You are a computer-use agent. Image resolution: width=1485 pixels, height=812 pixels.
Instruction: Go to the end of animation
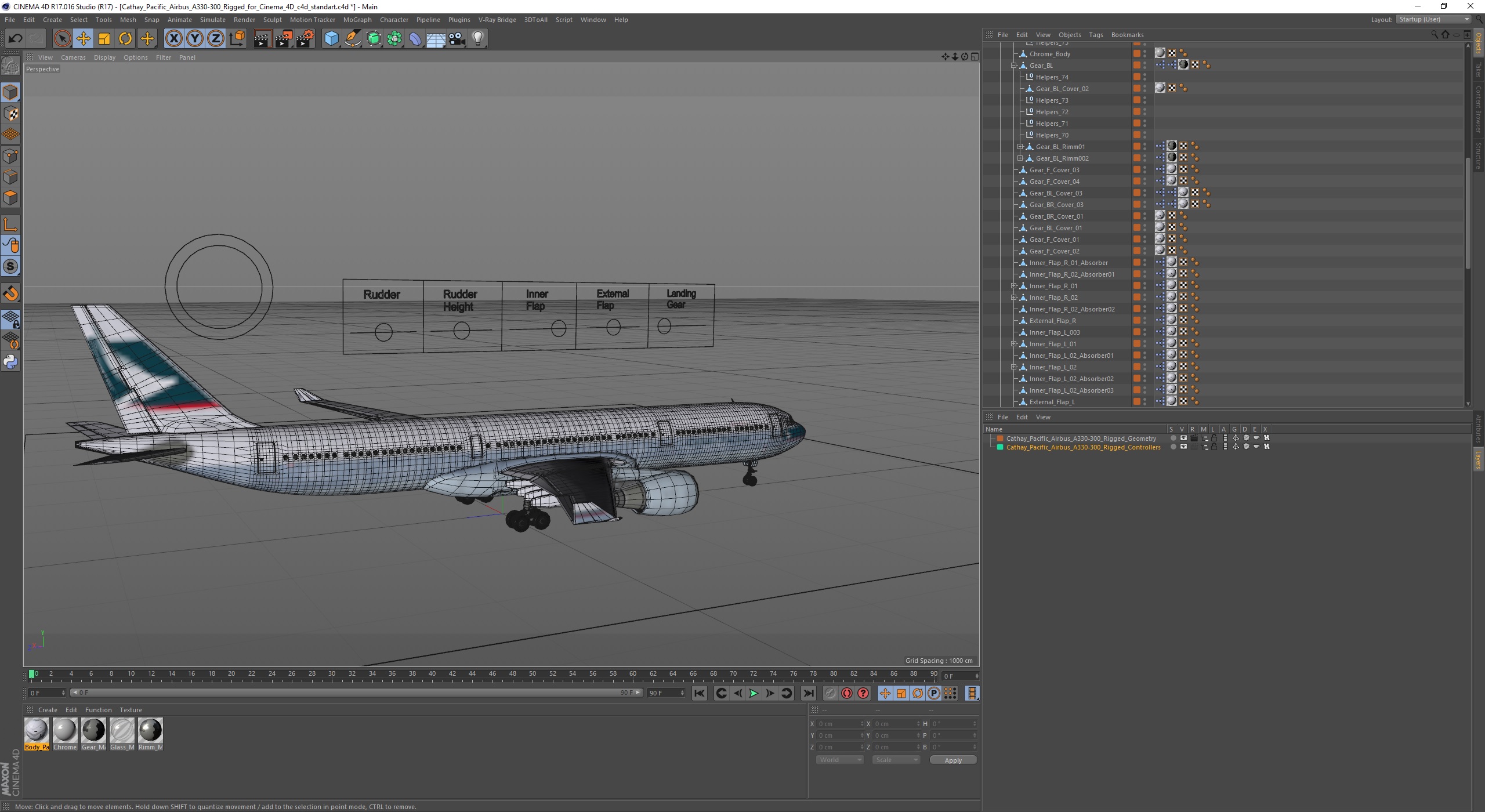pos(808,693)
